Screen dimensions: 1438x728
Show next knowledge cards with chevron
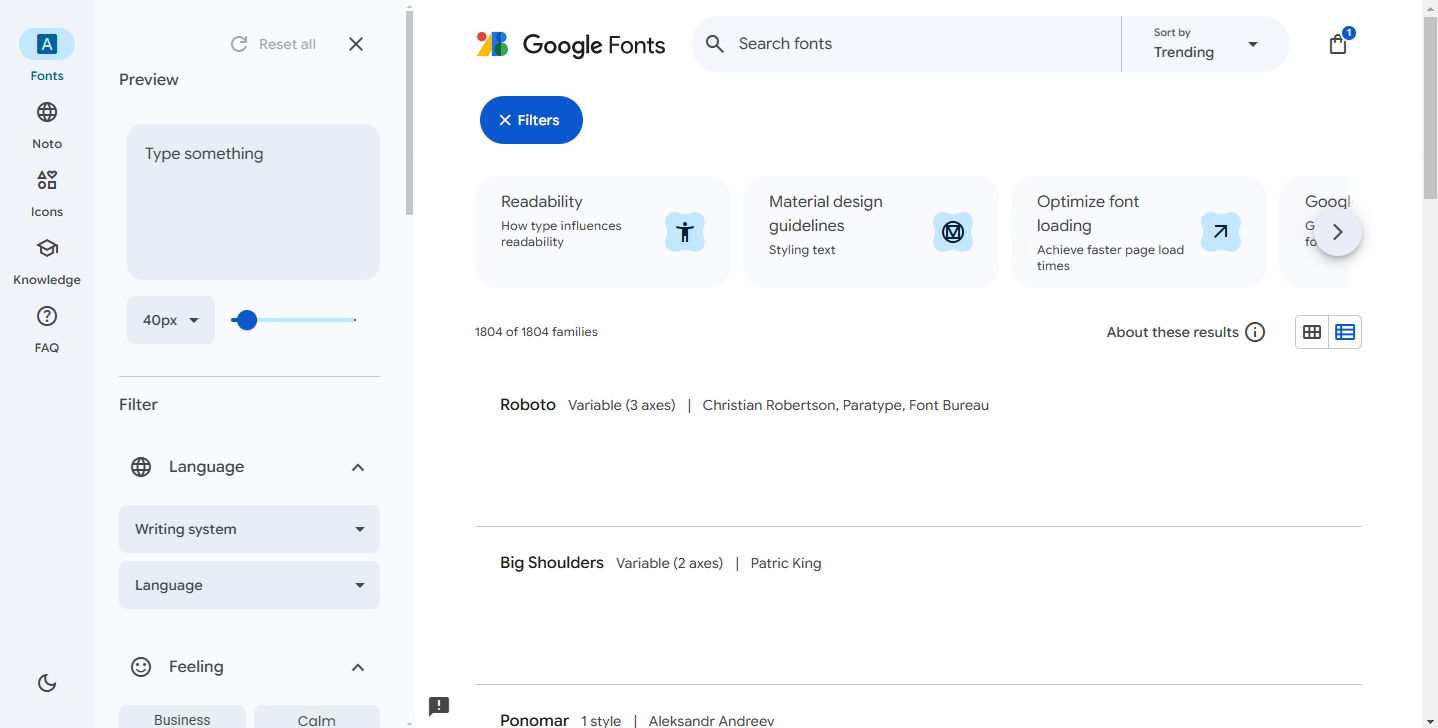pyautogui.click(x=1338, y=232)
